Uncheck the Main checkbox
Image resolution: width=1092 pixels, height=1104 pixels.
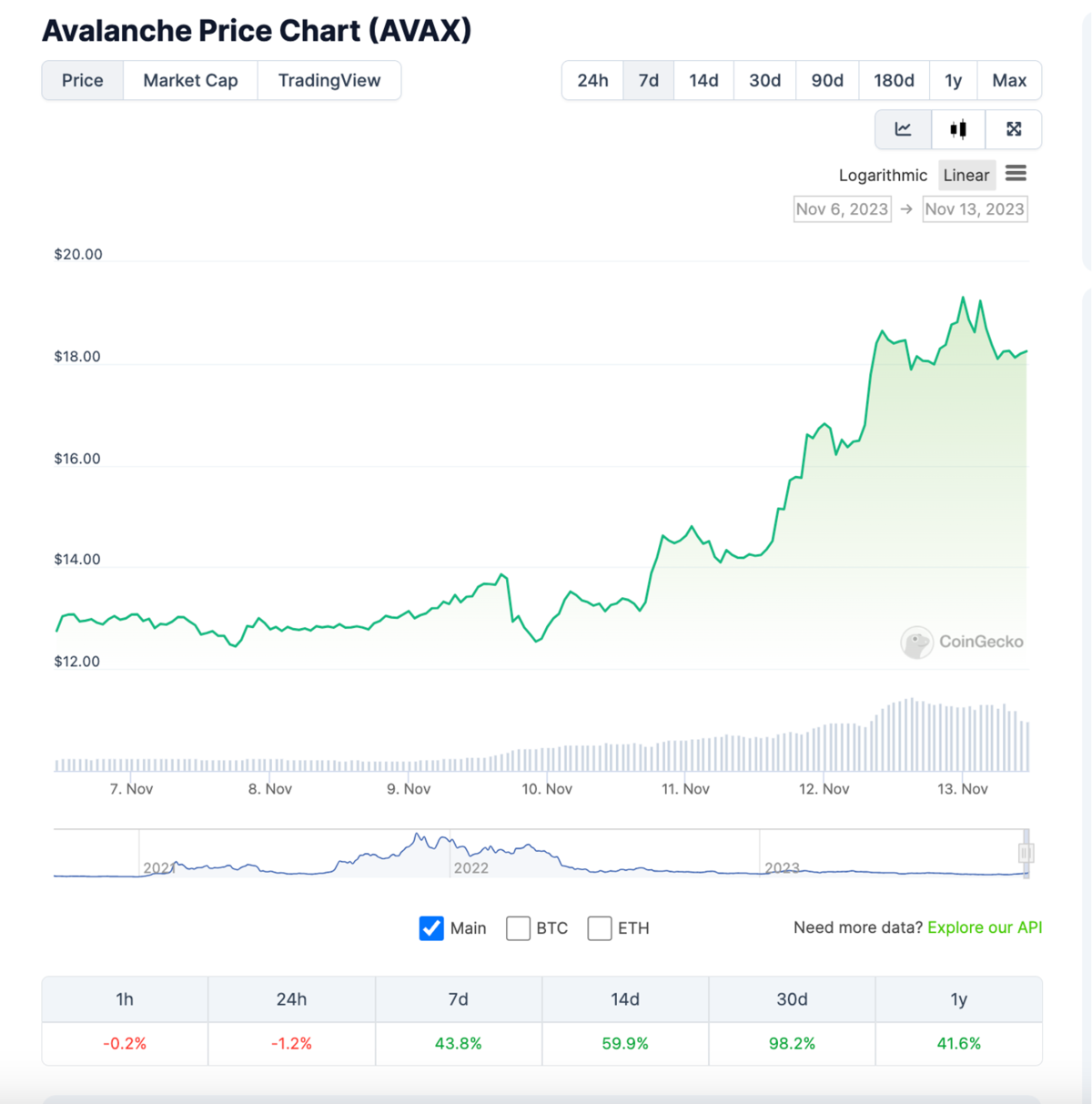pyautogui.click(x=431, y=928)
